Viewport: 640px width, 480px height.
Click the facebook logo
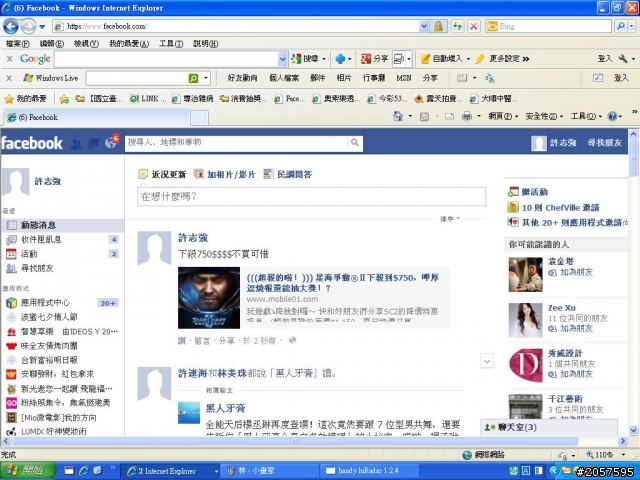point(32,143)
